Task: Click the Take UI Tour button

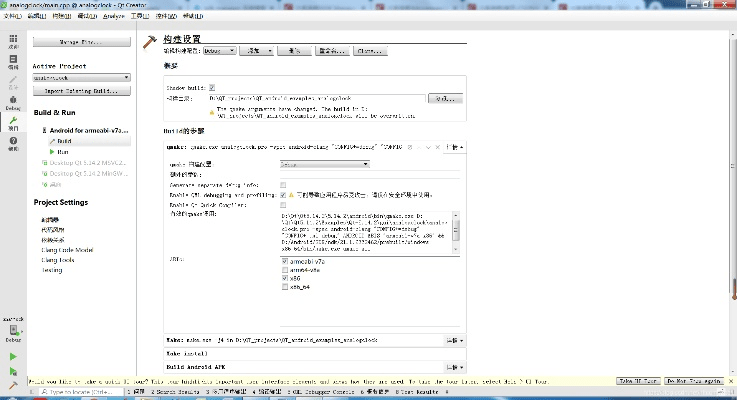Action: (638, 381)
